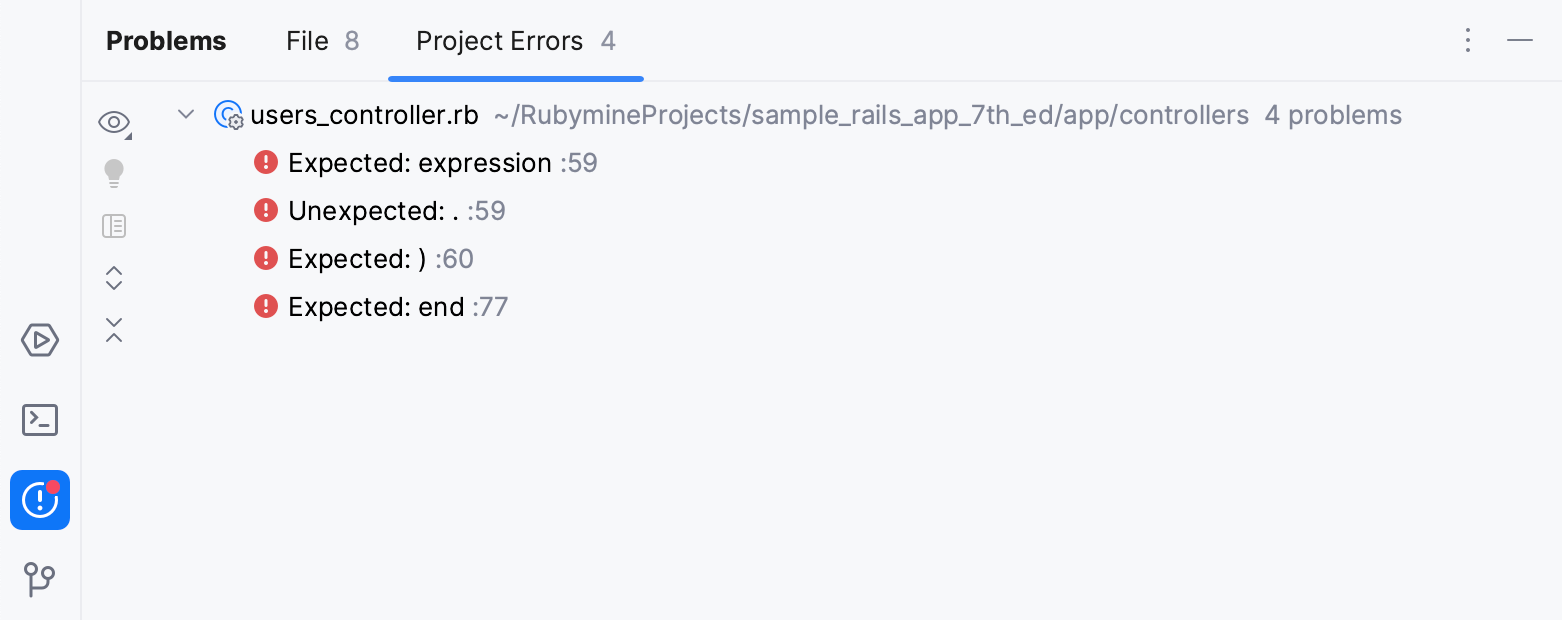Open the Git tool window
1562x620 pixels.
tap(40, 580)
